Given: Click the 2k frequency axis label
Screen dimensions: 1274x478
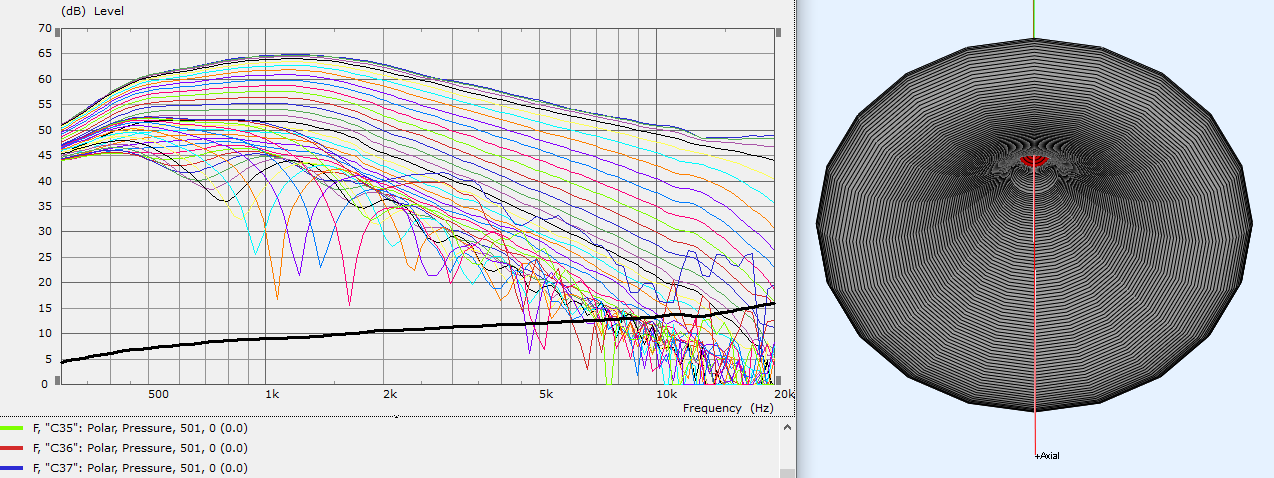Looking at the screenshot, I should coord(390,394).
